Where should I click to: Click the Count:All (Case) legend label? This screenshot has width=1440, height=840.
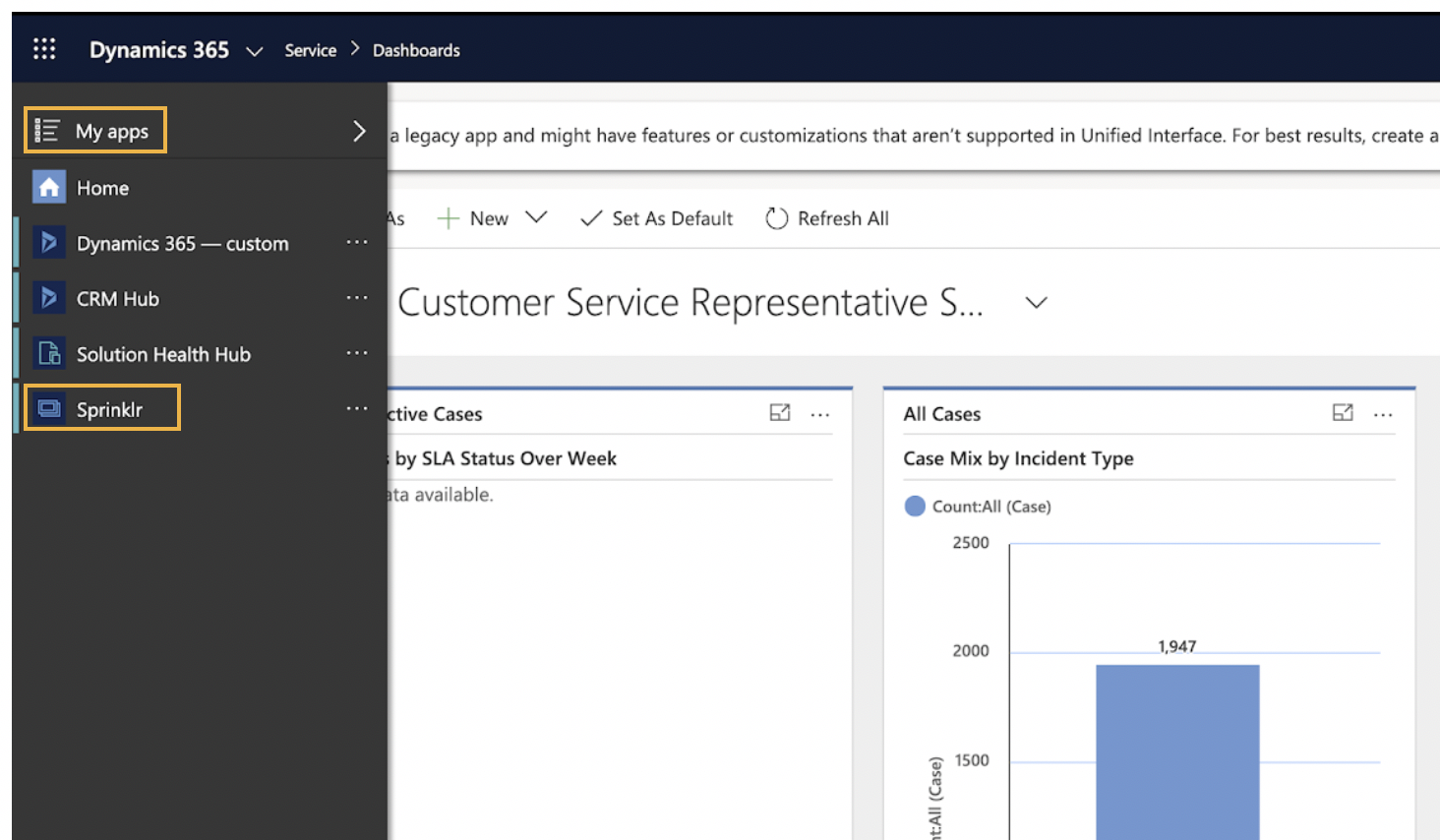991,507
